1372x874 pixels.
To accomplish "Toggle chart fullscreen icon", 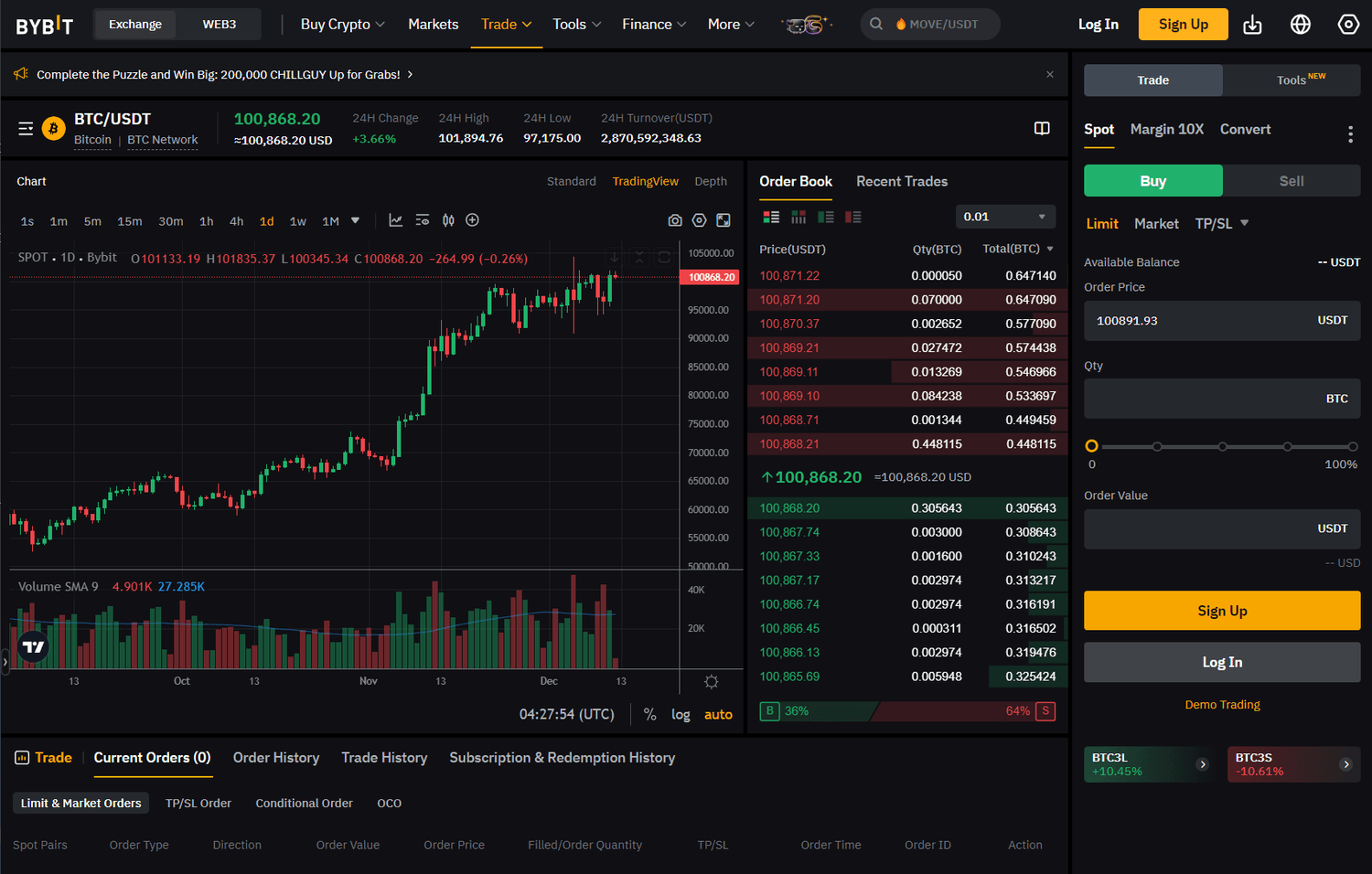I will pos(724,220).
